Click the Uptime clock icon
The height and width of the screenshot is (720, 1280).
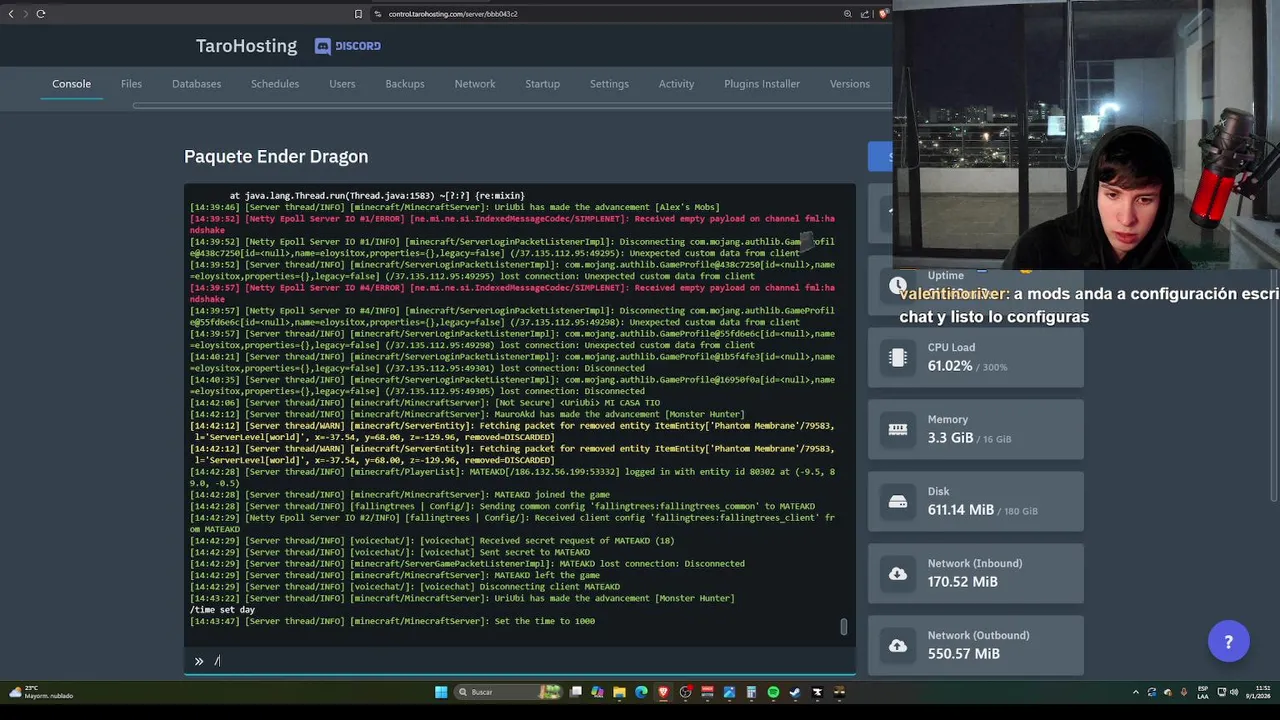(x=898, y=286)
